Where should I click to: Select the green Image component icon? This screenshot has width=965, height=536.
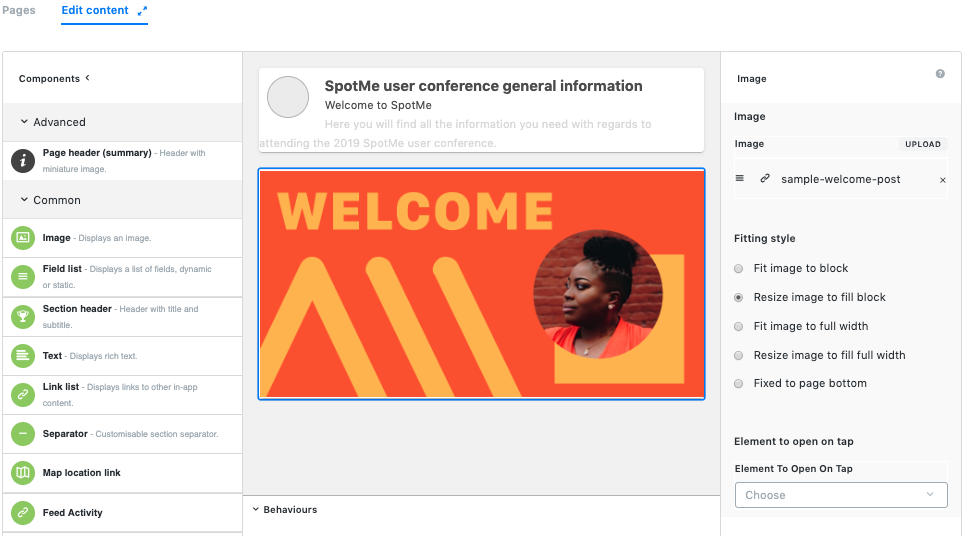click(x=23, y=238)
